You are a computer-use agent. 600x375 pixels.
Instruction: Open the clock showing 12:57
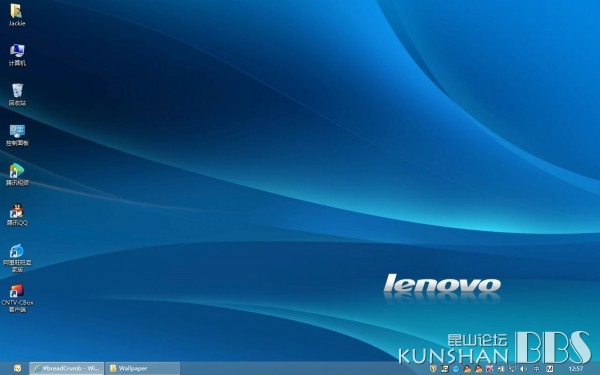pyautogui.click(x=576, y=369)
